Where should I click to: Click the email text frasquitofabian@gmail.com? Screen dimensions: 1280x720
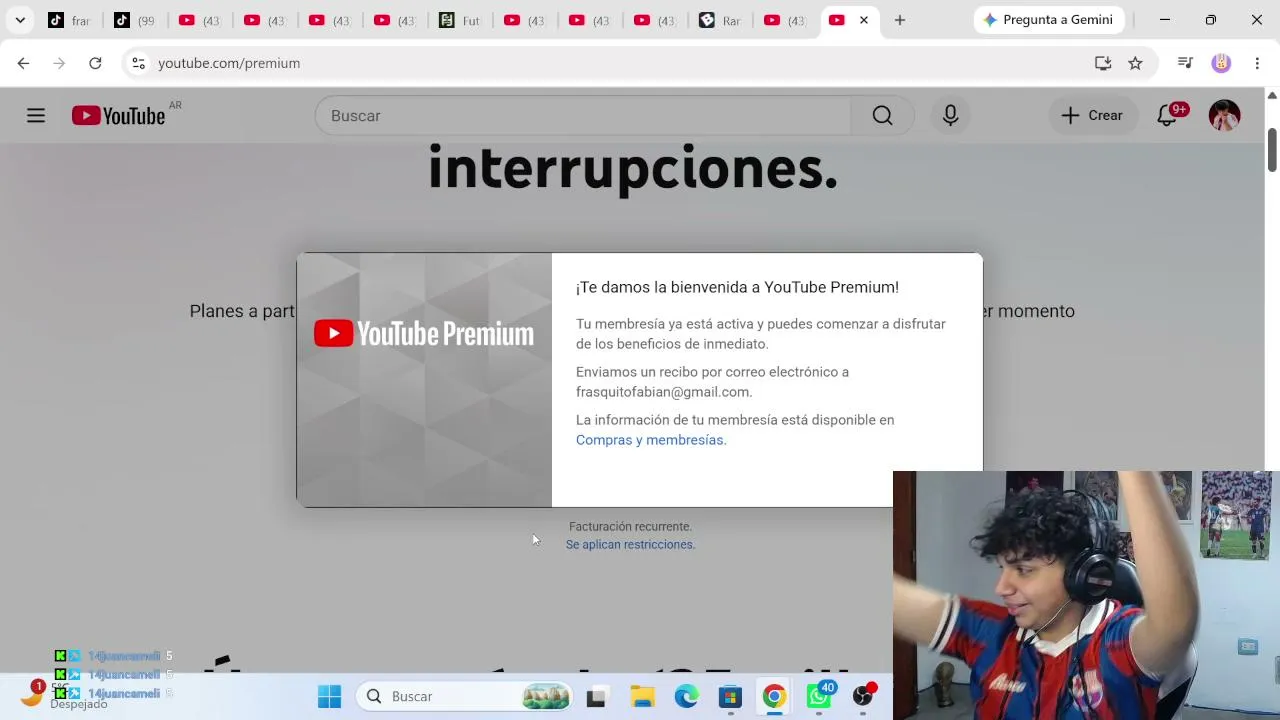(662, 392)
